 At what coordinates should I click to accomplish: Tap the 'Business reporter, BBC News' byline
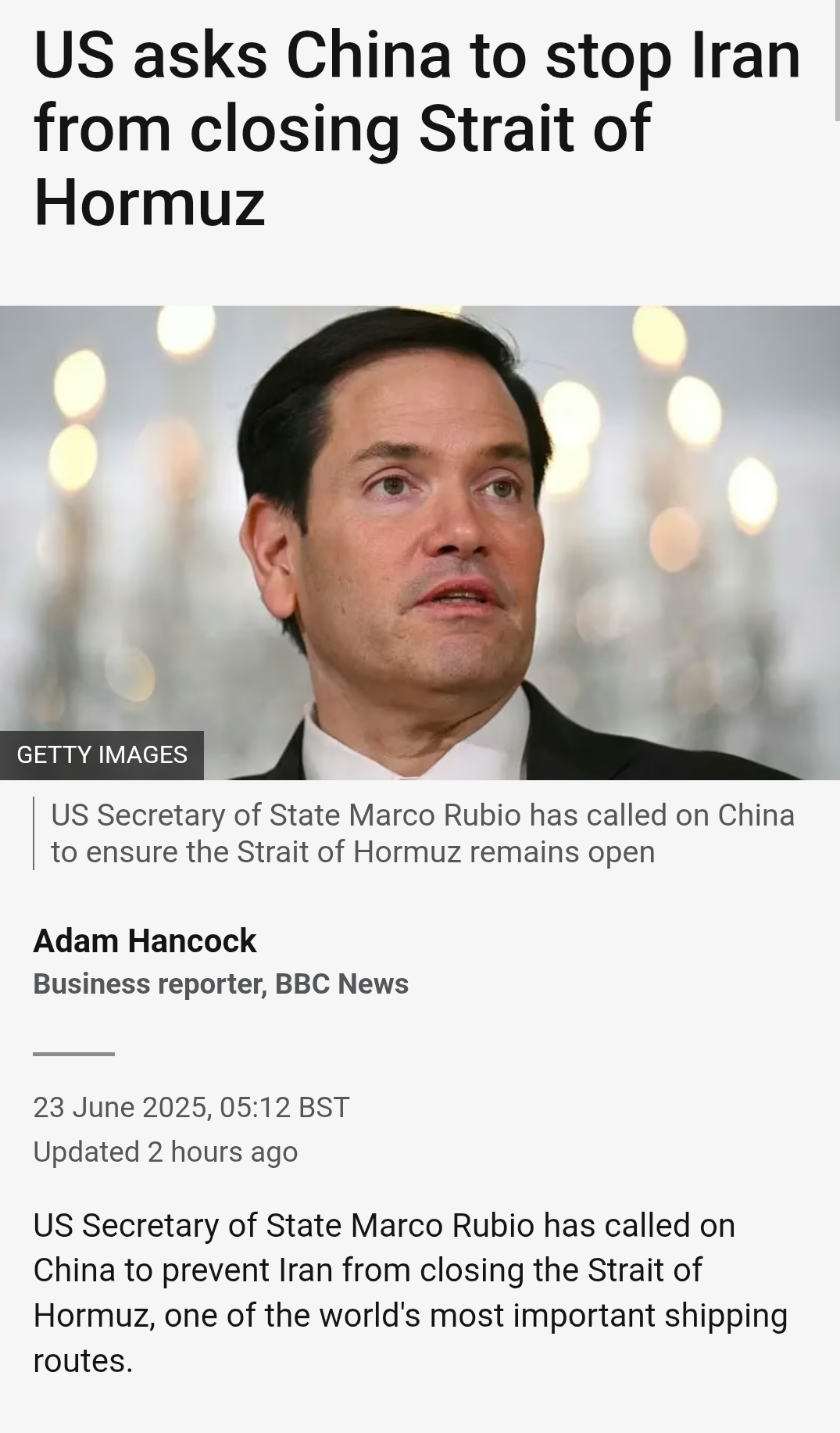pos(220,984)
